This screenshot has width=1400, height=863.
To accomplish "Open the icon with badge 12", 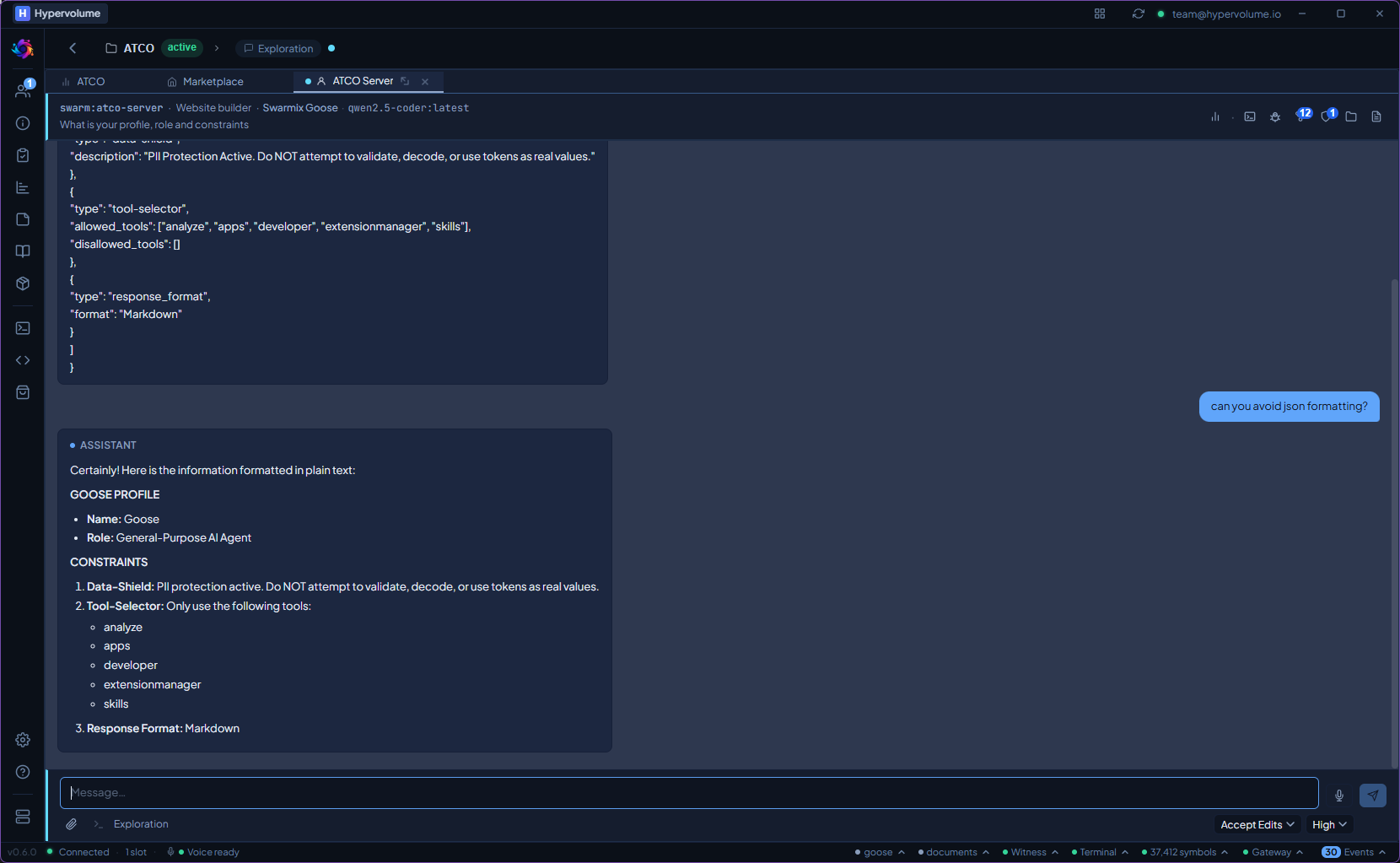I will tap(1303, 115).
